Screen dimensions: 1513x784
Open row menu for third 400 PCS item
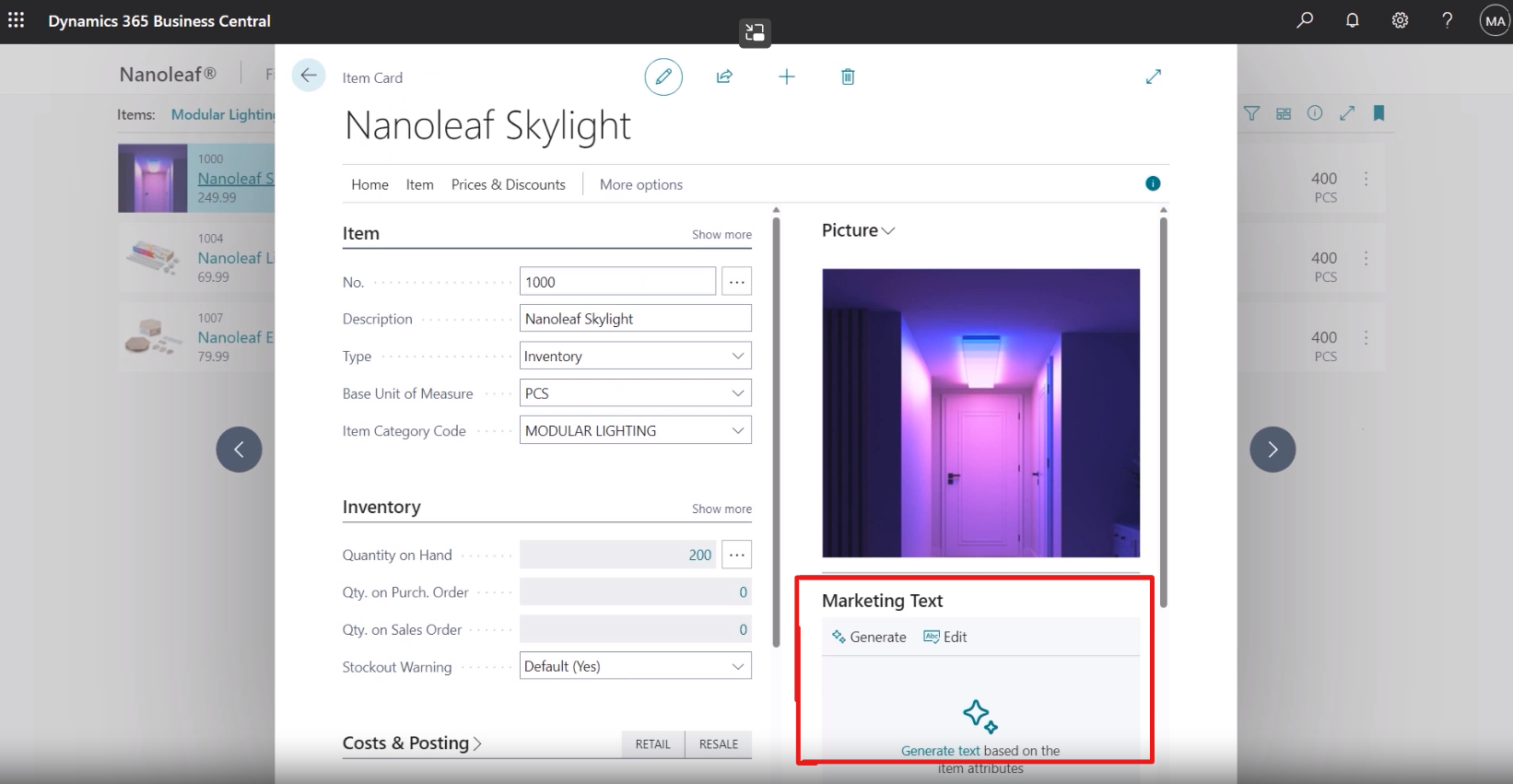(1366, 338)
